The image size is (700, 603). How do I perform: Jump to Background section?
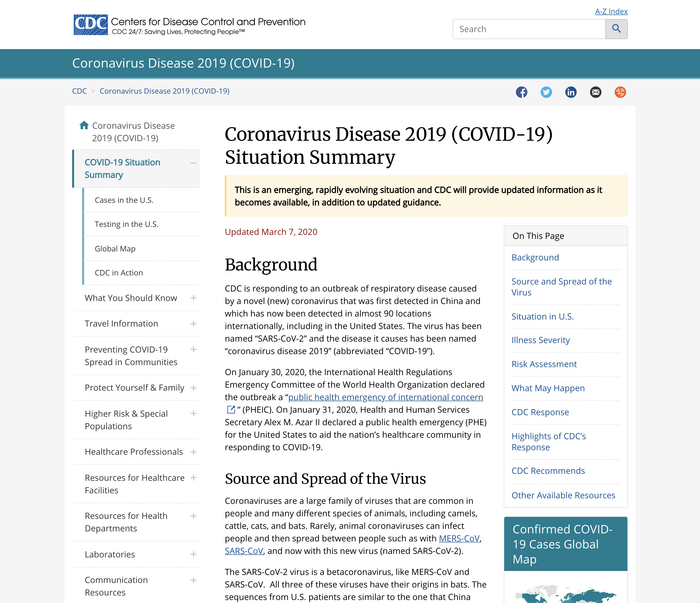(x=535, y=258)
